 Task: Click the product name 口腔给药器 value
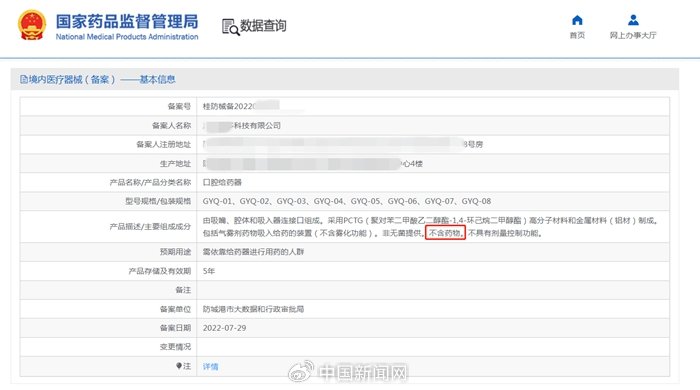click(222, 182)
